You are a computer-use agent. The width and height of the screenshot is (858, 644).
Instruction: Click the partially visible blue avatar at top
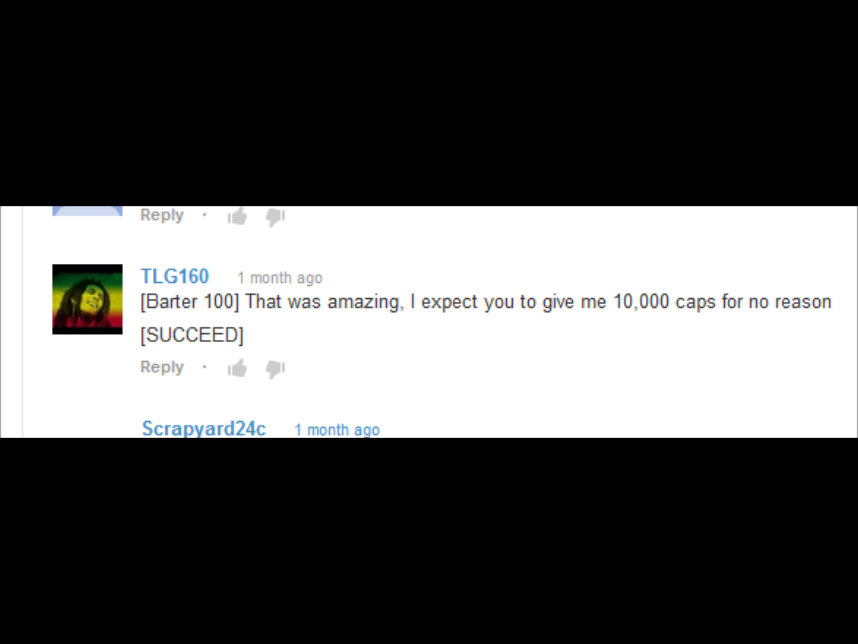coord(88,211)
